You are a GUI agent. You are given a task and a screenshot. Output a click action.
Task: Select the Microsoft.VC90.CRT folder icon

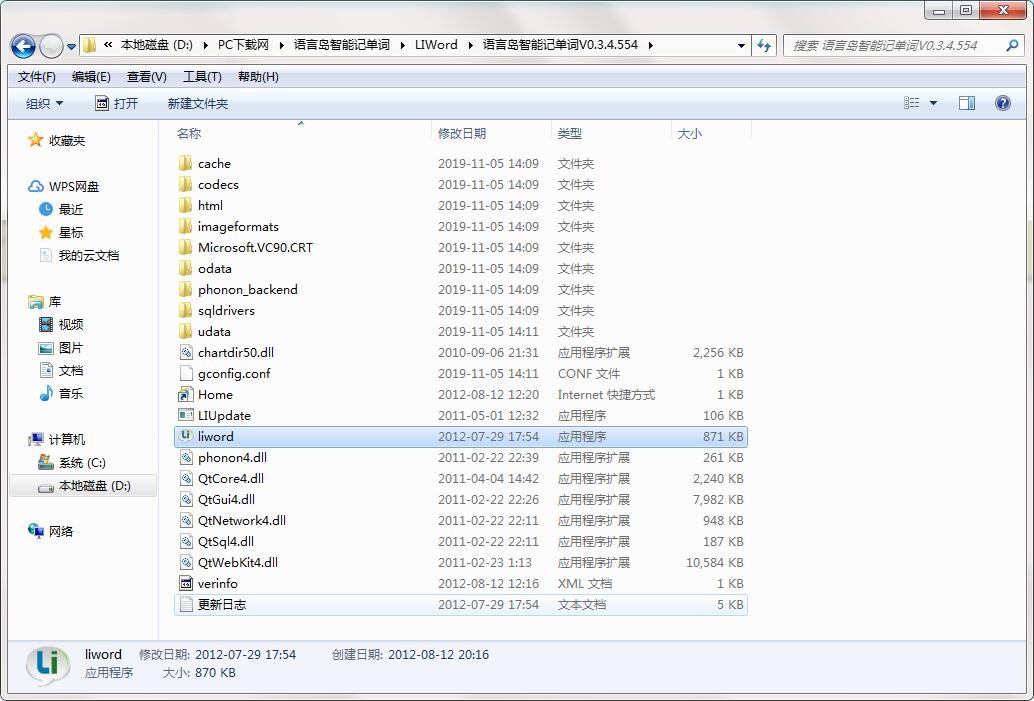185,247
